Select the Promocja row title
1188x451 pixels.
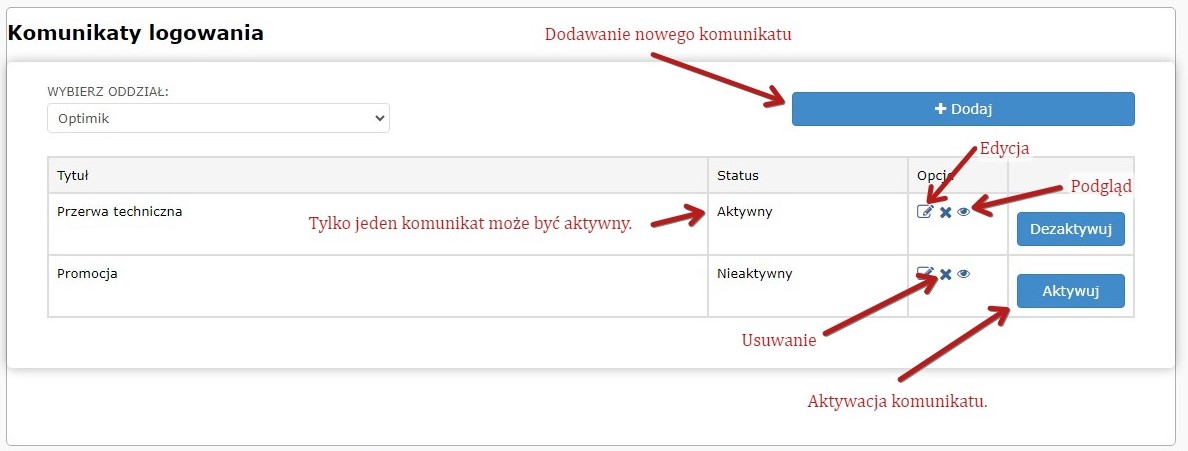click(87, 273)
